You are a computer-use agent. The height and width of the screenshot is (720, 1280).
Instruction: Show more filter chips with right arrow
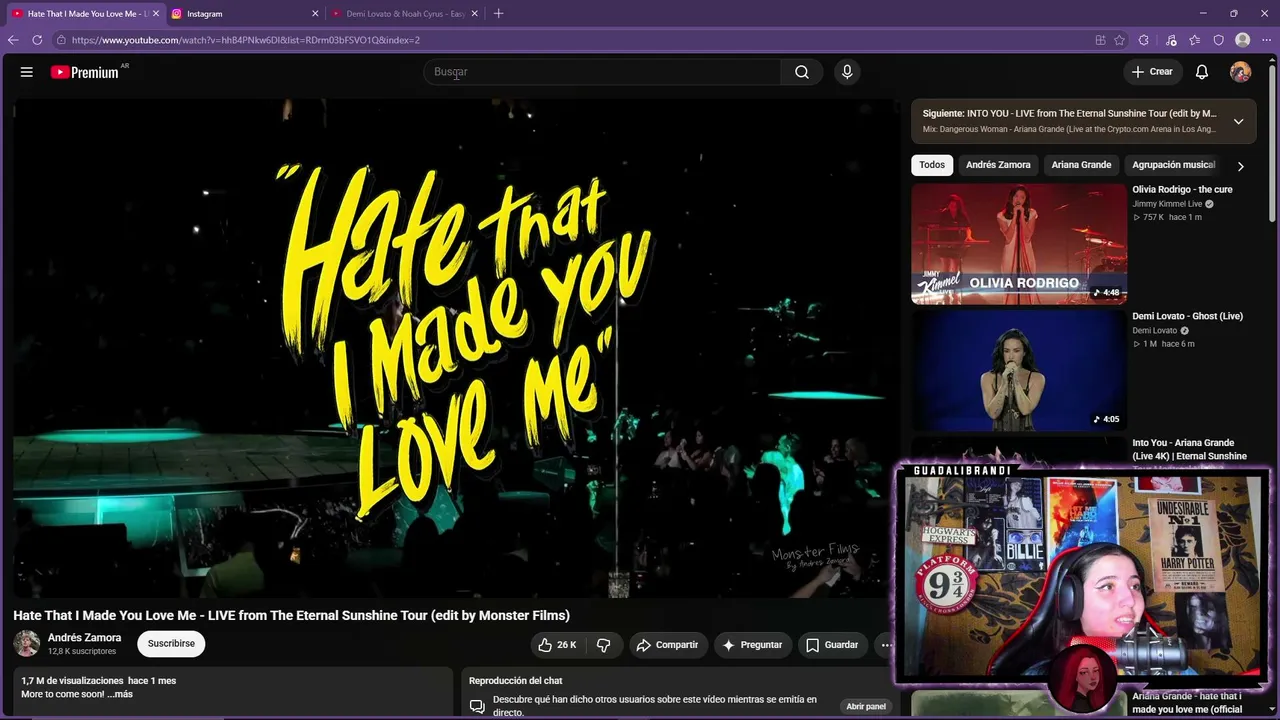(1241, 166)
